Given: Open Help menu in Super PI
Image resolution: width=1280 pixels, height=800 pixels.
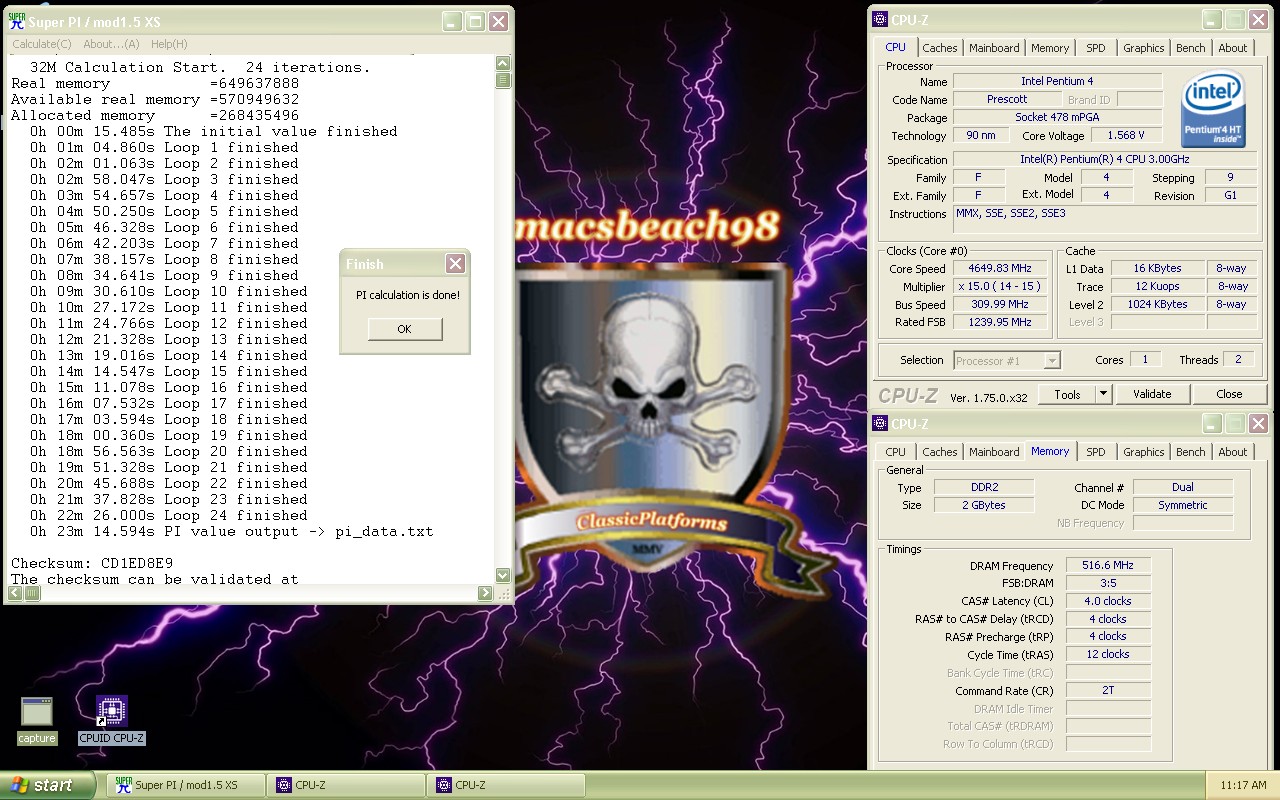Looking at the screenshot, I should coord(169,44).
